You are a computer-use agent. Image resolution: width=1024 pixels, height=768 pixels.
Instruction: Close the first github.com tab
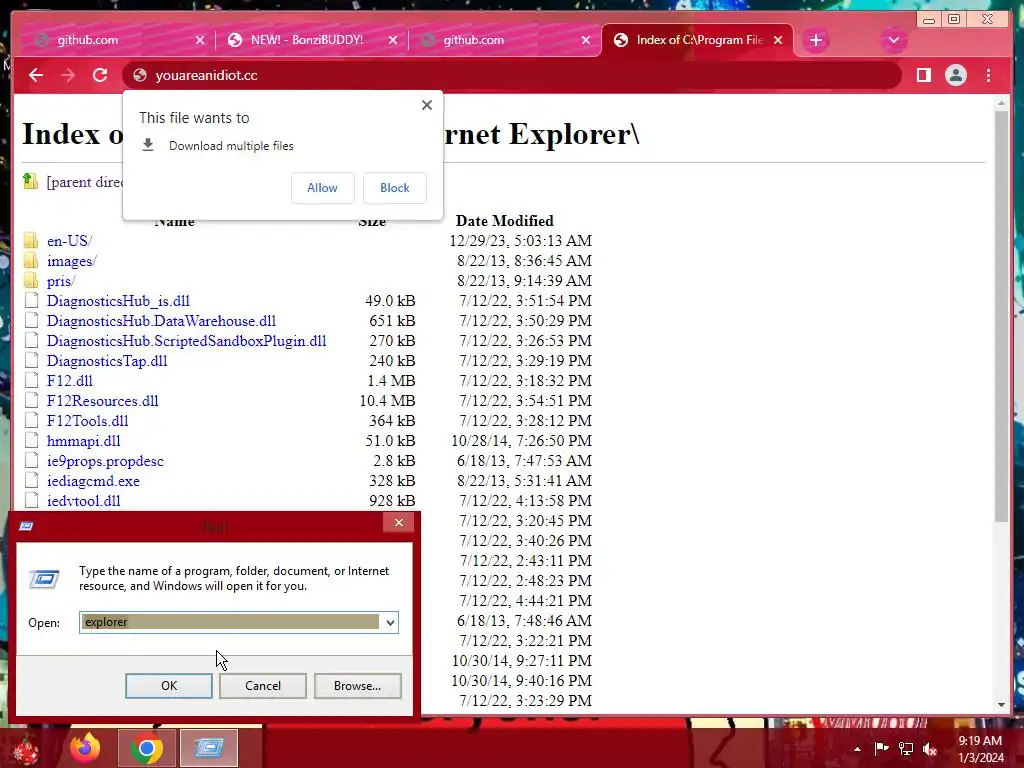pyautogui.click(x=200, y=40)
